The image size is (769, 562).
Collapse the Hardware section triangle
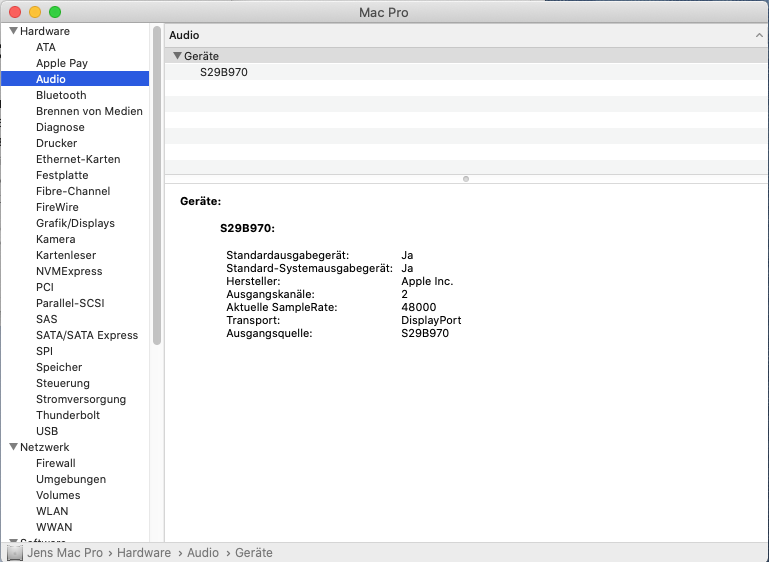point(14,31)
